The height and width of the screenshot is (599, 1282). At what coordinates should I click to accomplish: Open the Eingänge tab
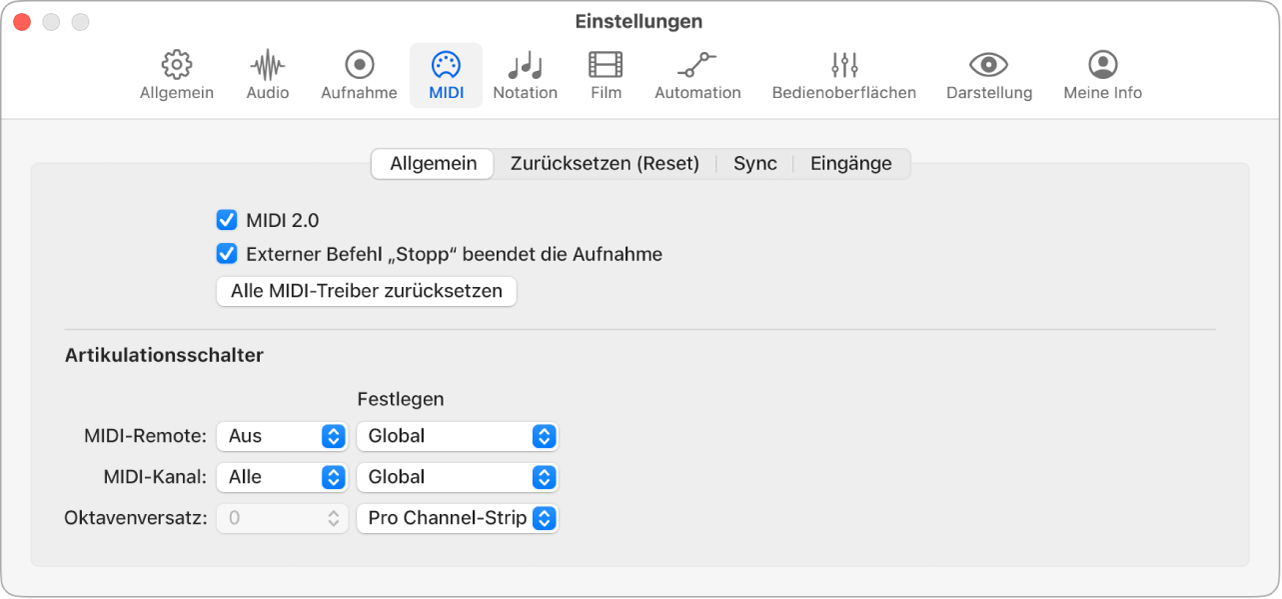[851, 163]
